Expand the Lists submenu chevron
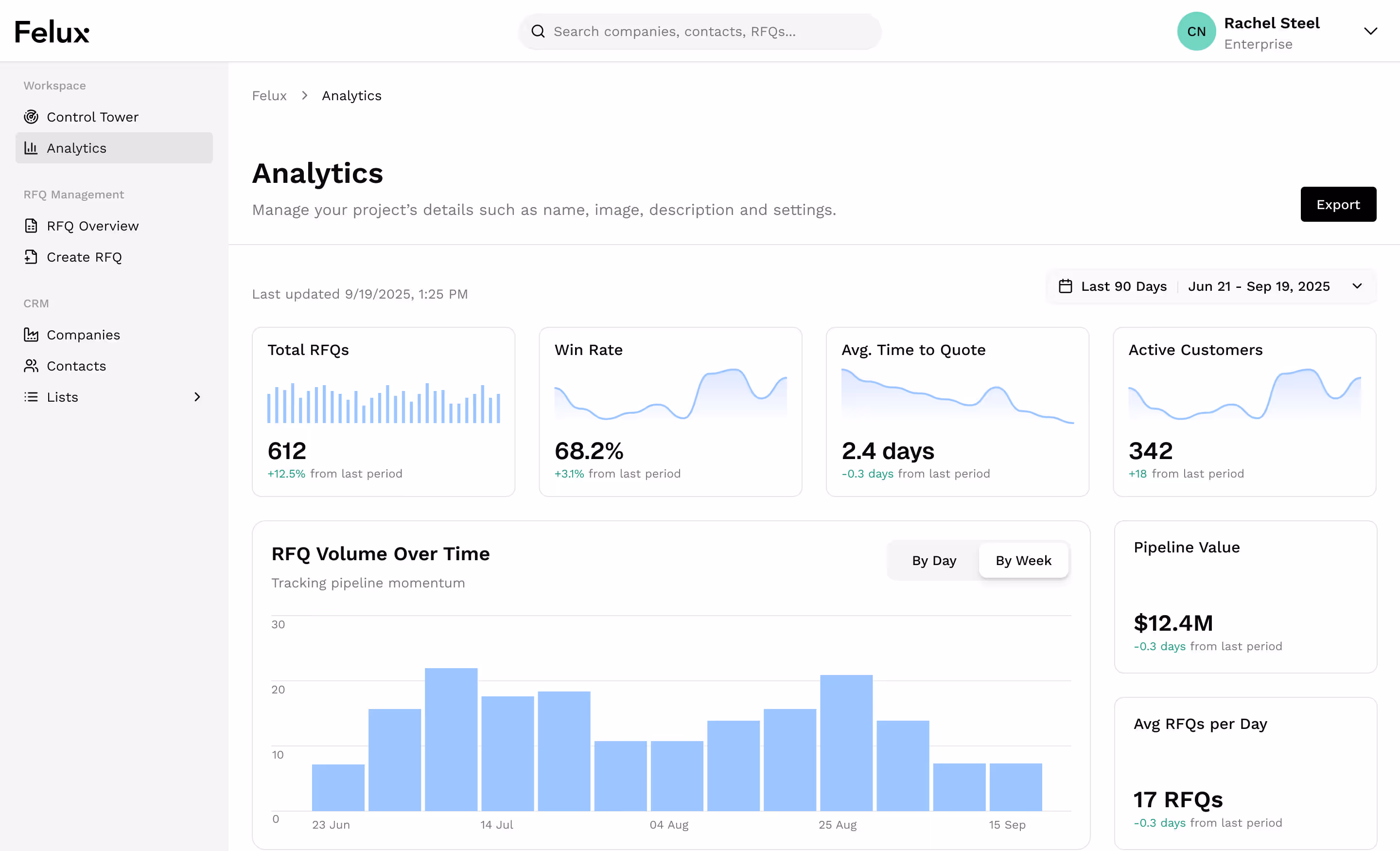The image size is (1400, 851). (x=197, y=397)
